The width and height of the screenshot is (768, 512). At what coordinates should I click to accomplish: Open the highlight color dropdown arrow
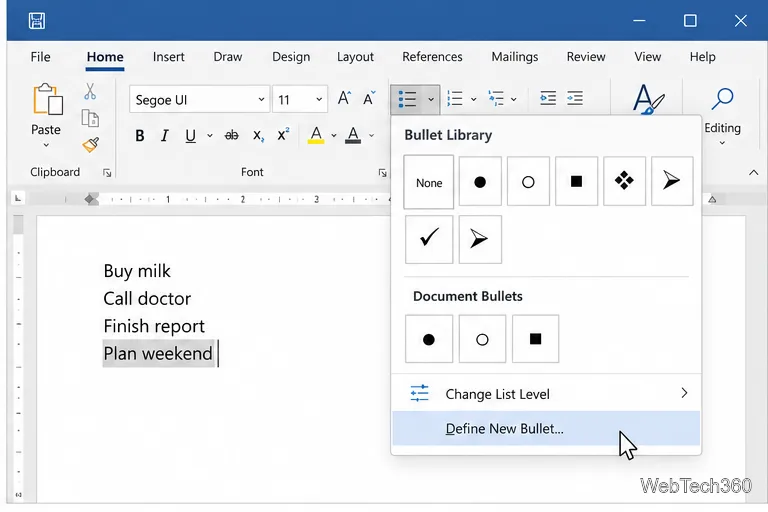click(334, 136)
